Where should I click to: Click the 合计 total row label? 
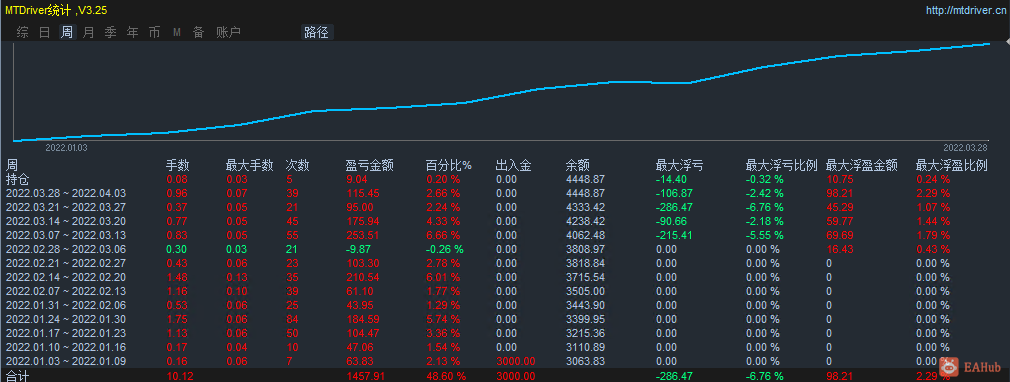(x=17, y=376)
